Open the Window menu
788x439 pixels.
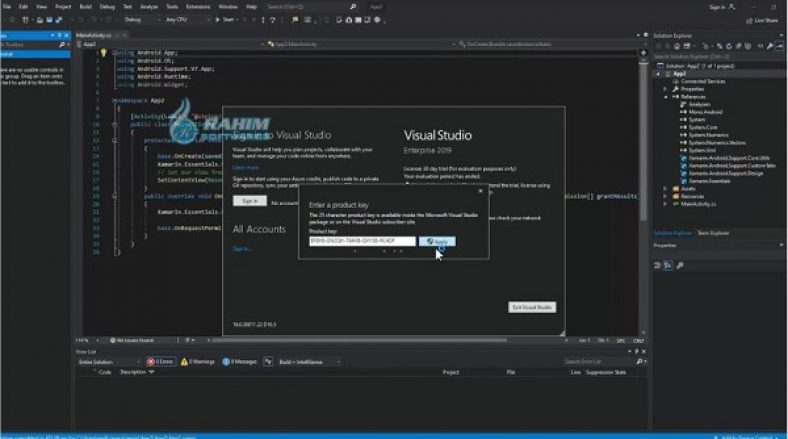pyautogui.click(x=228, y=7)
